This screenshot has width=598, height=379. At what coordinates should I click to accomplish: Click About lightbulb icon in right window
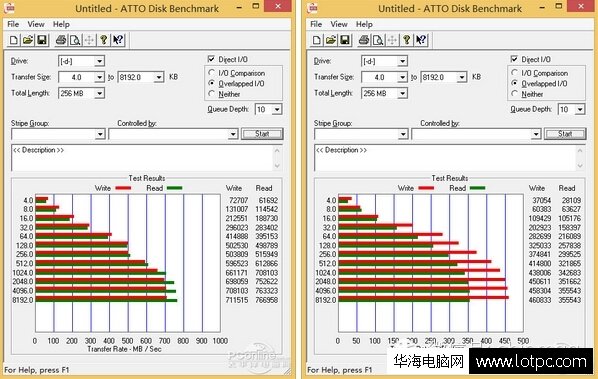(x=406, y=40)
